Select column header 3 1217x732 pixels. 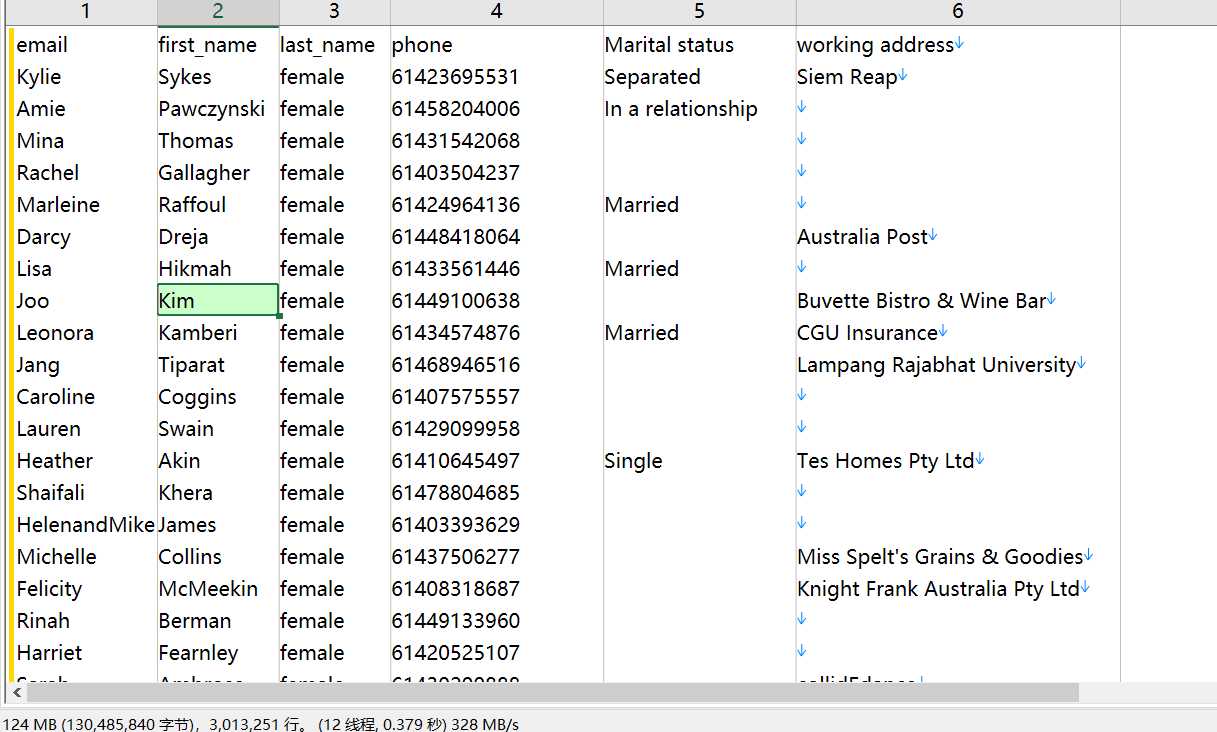tap(334, 12)
